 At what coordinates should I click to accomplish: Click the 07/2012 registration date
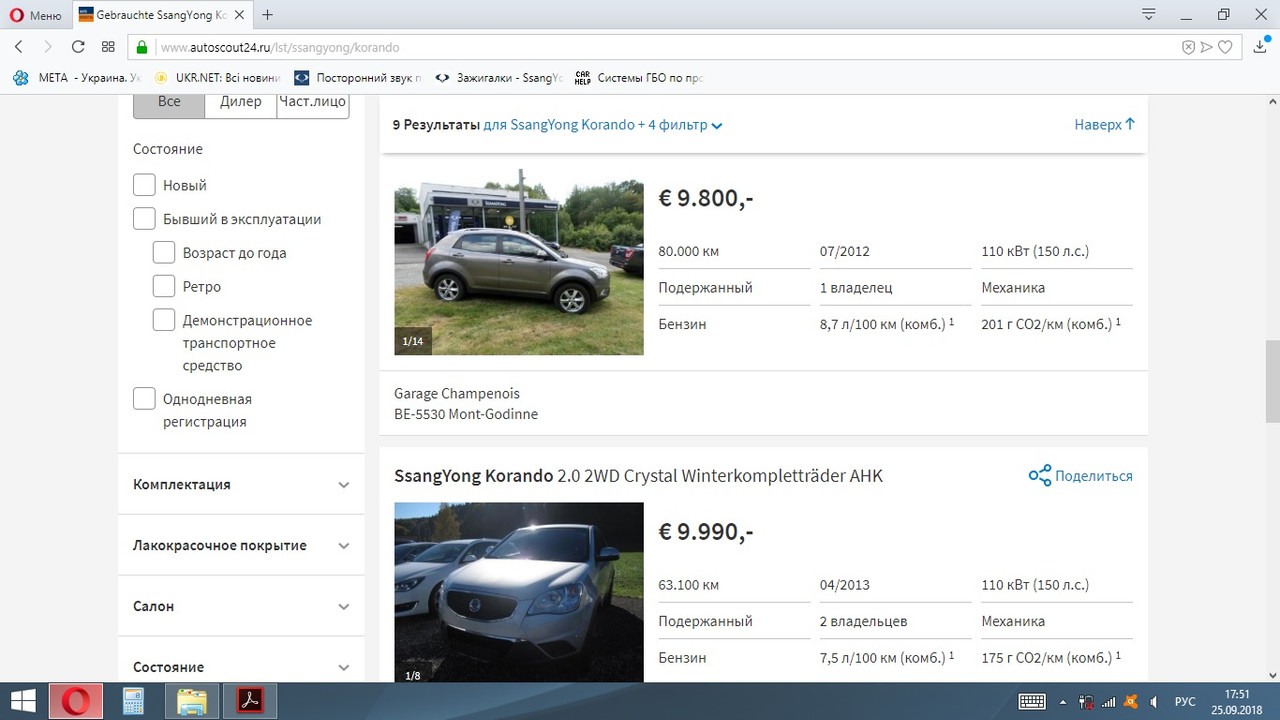[845, 251]
